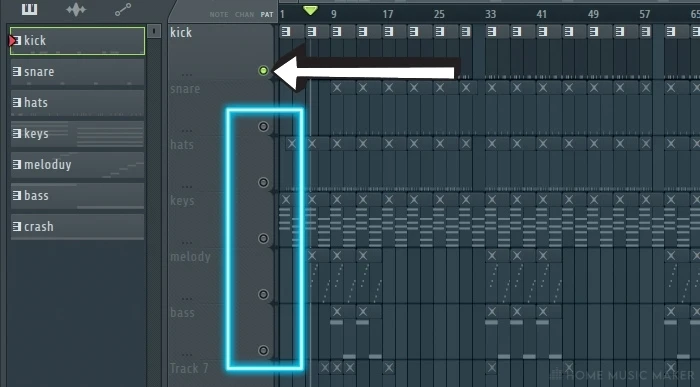Viewport: 700px width, 387px height.
Task: Select the kick clip icon under bar 25
Action: [440, 32]
